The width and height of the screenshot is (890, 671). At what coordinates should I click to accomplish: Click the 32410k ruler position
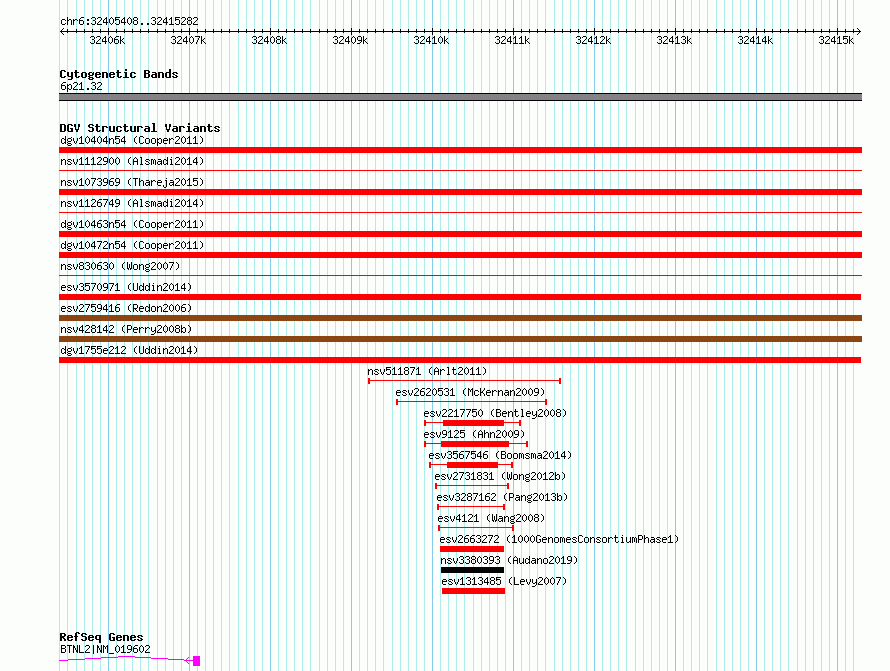(x=431, y=40)
